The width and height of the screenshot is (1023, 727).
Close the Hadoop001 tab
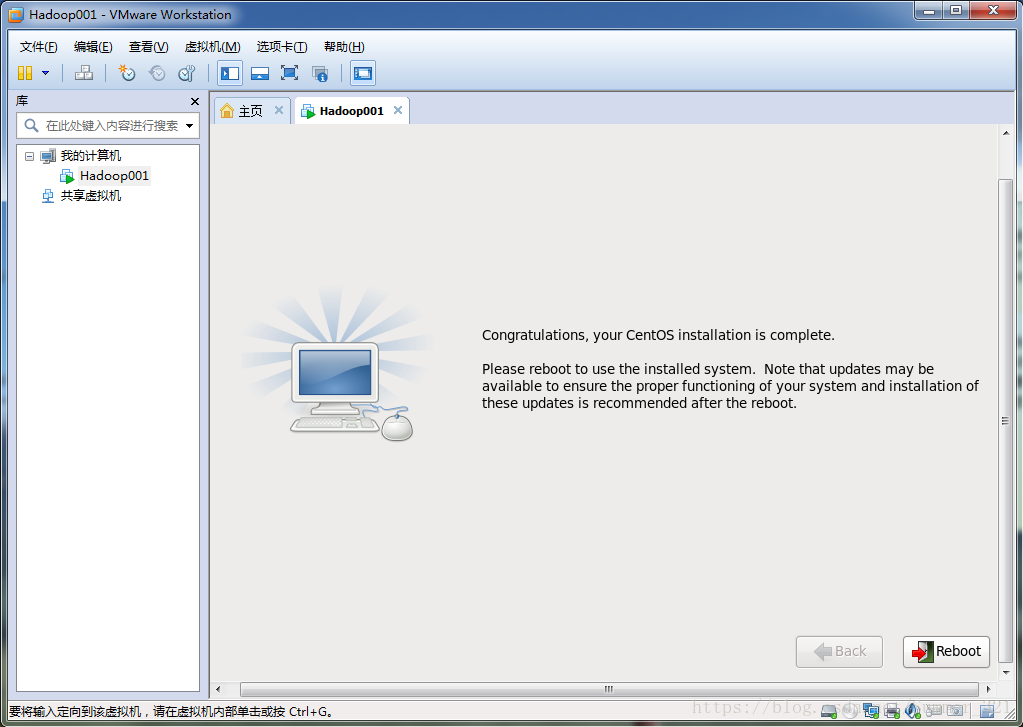tap(397, 110)
